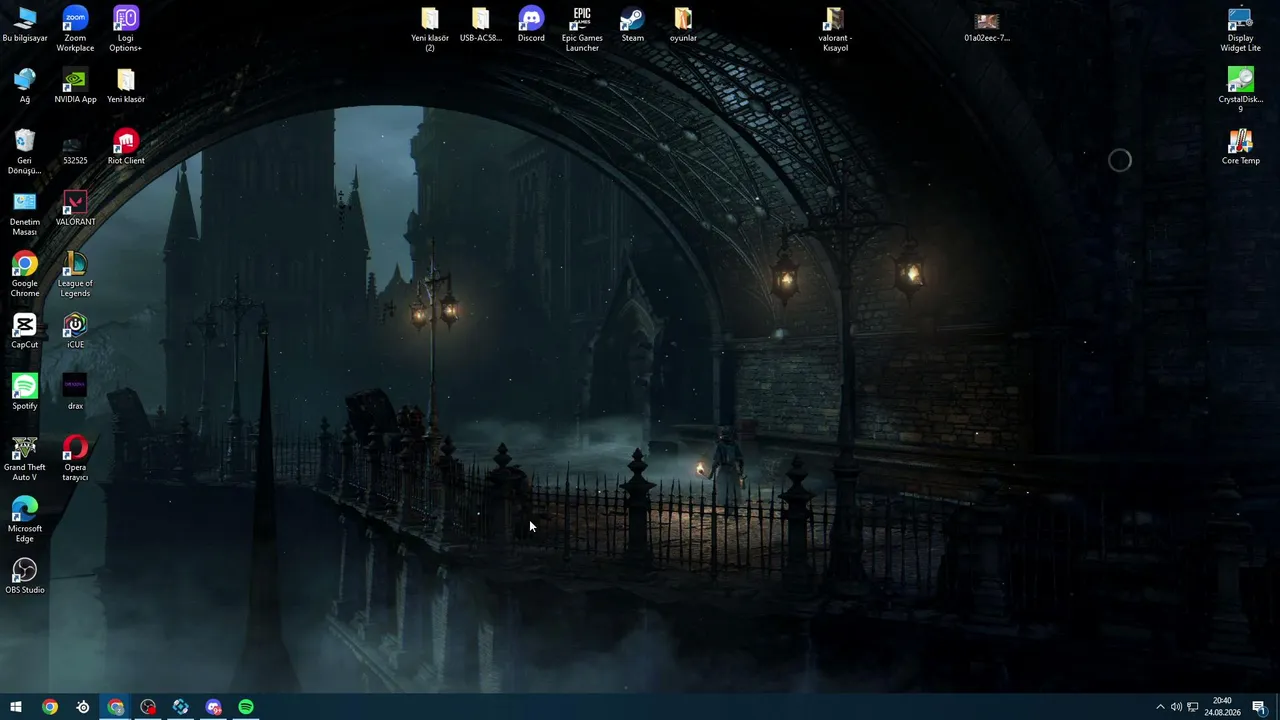
Task: Select the Google Chrome desktop shortcut
Action: (25, 274)
